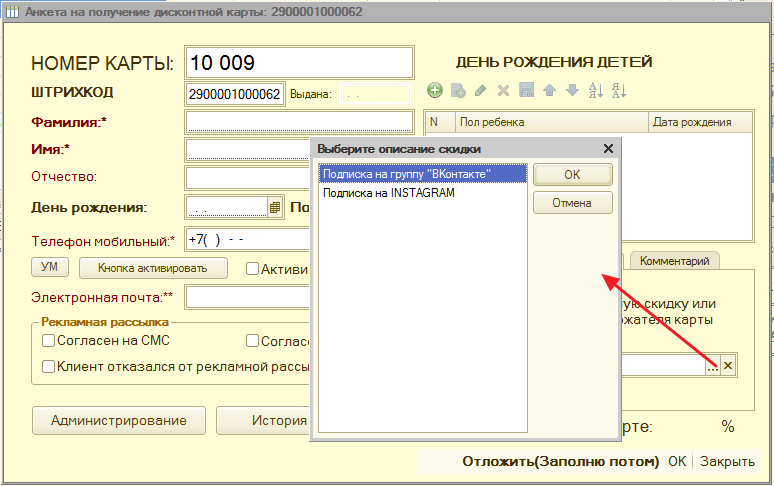Click the УМ button
Screen dimensions: 774x486
tap(50, 267)
